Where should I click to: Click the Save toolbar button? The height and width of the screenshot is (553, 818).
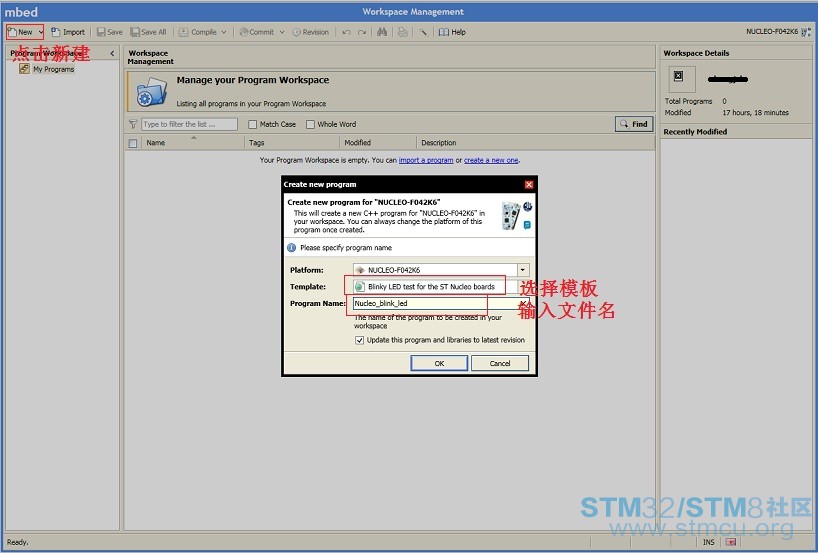(110, 32)
